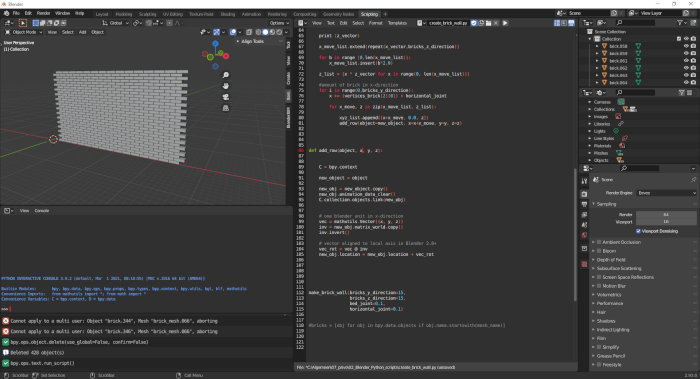Enable the Ambient Occlusion checkbox

[599, 242]
